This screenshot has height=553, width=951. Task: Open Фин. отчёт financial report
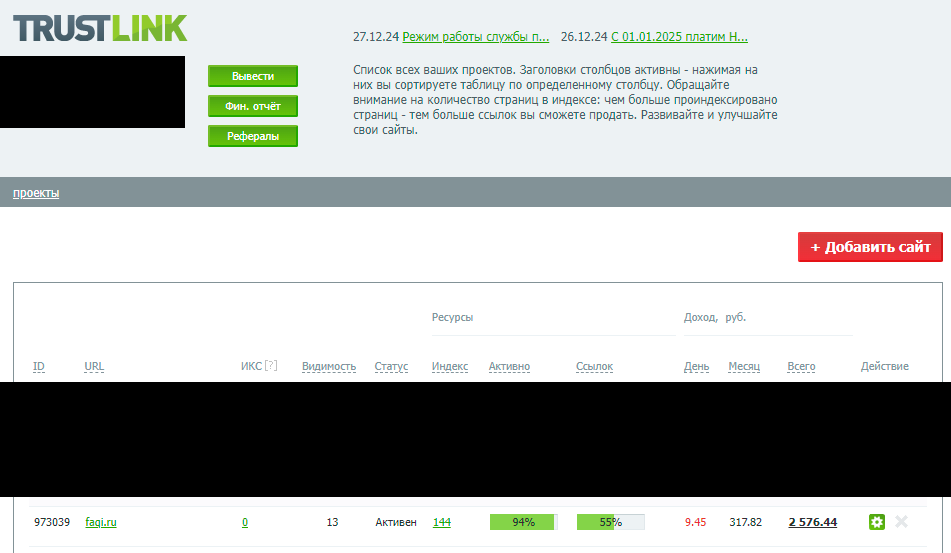(x=253, y=106)
